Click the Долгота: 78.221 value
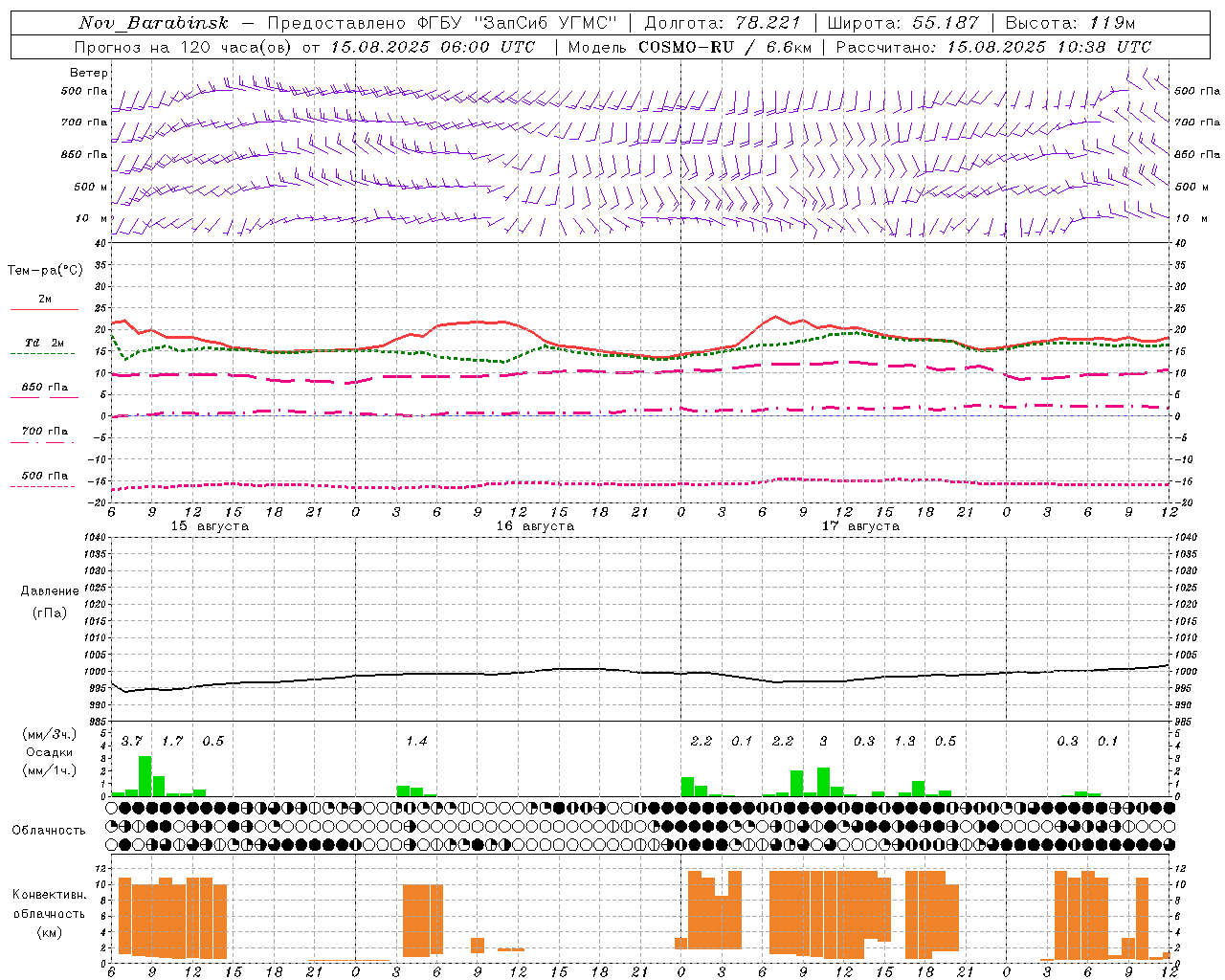The width and height of the screenshot is (1225, 980). tap(723, 23)
